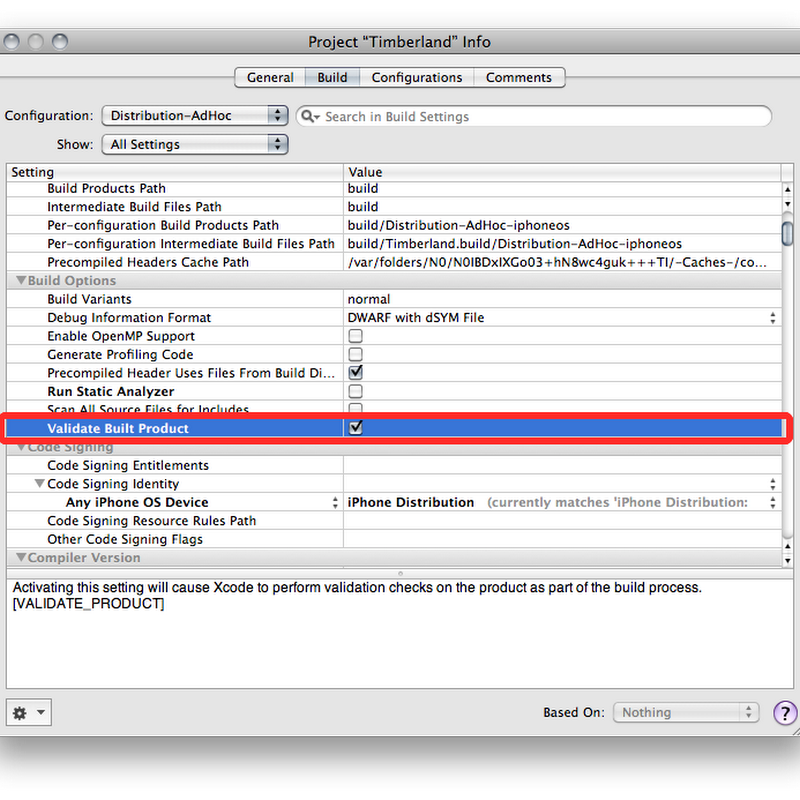Viewport: 800px width, 800px height.
Task: Select the Run Static Analyzer row label
Action: (x=111, y=391)
